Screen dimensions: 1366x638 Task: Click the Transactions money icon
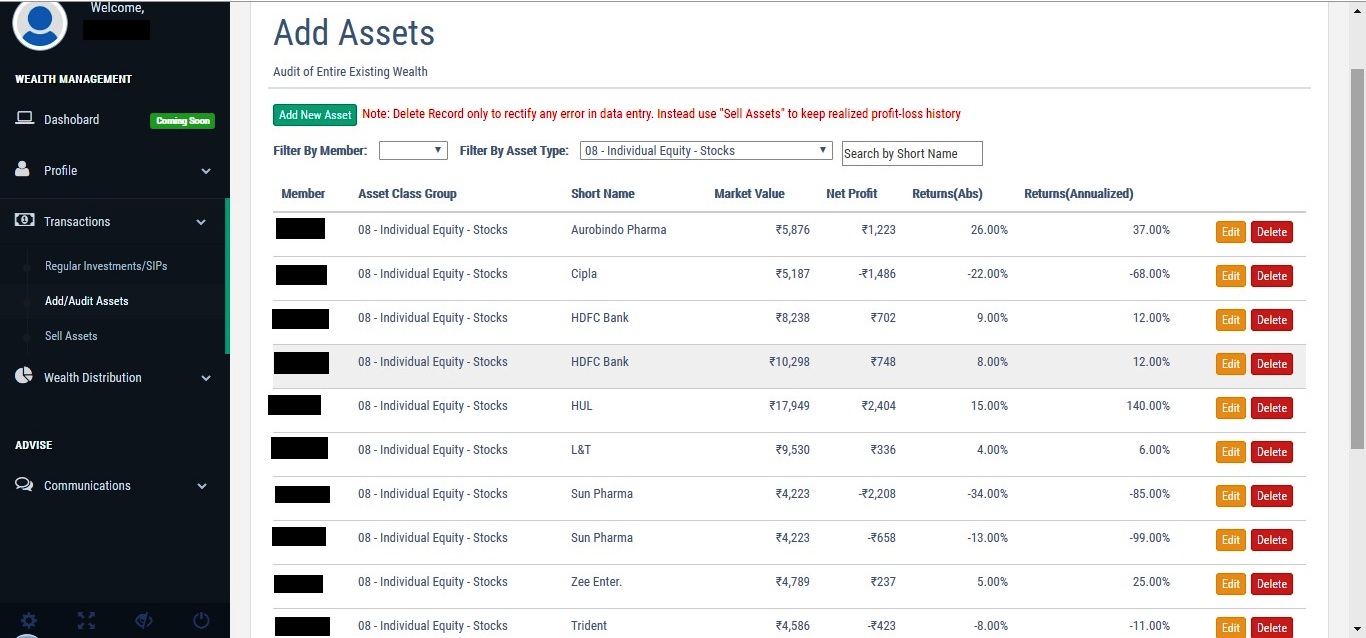[x=24, y=220]
